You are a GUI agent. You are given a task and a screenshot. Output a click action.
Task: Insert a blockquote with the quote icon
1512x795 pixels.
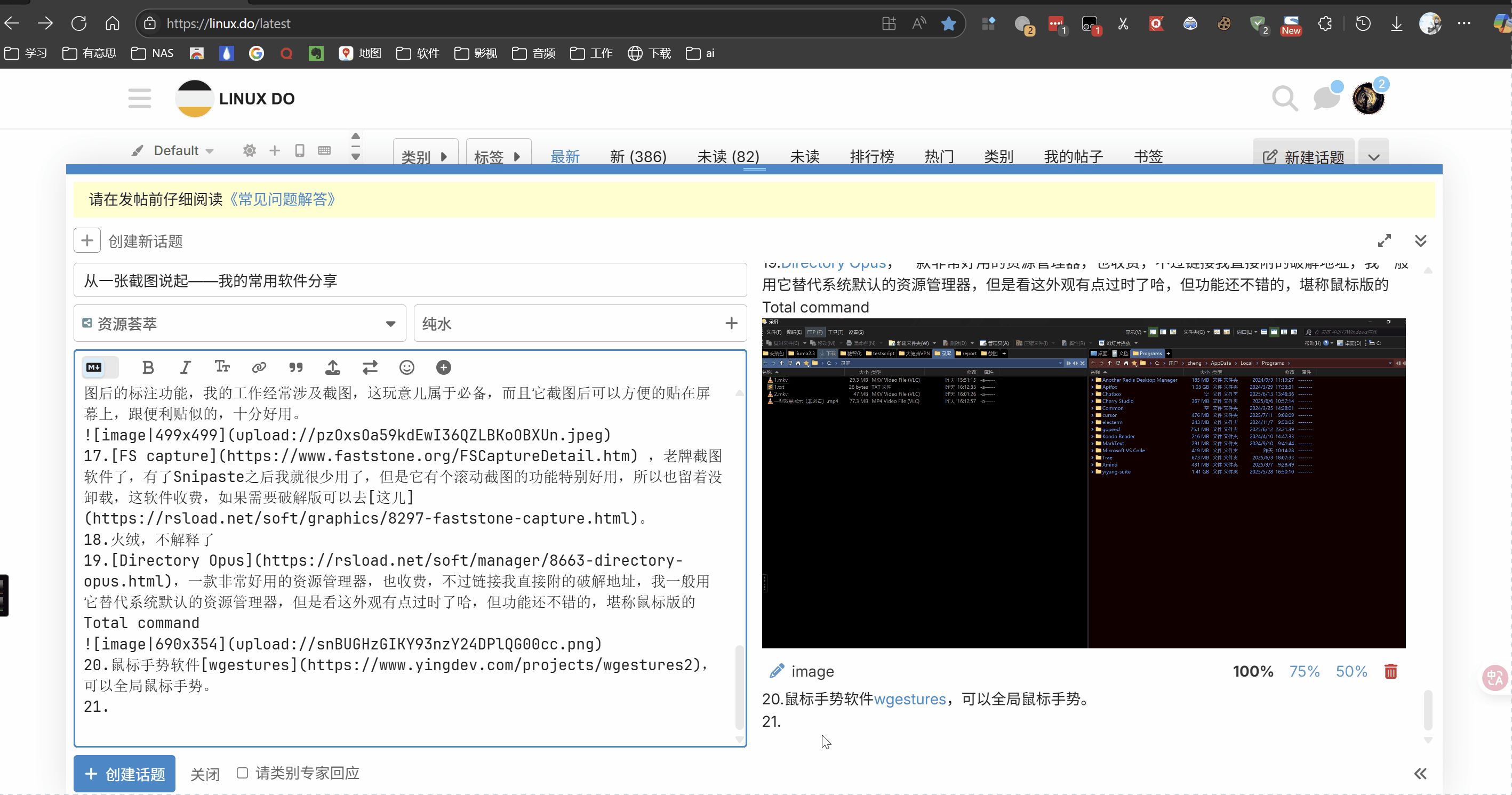point(296,367)
